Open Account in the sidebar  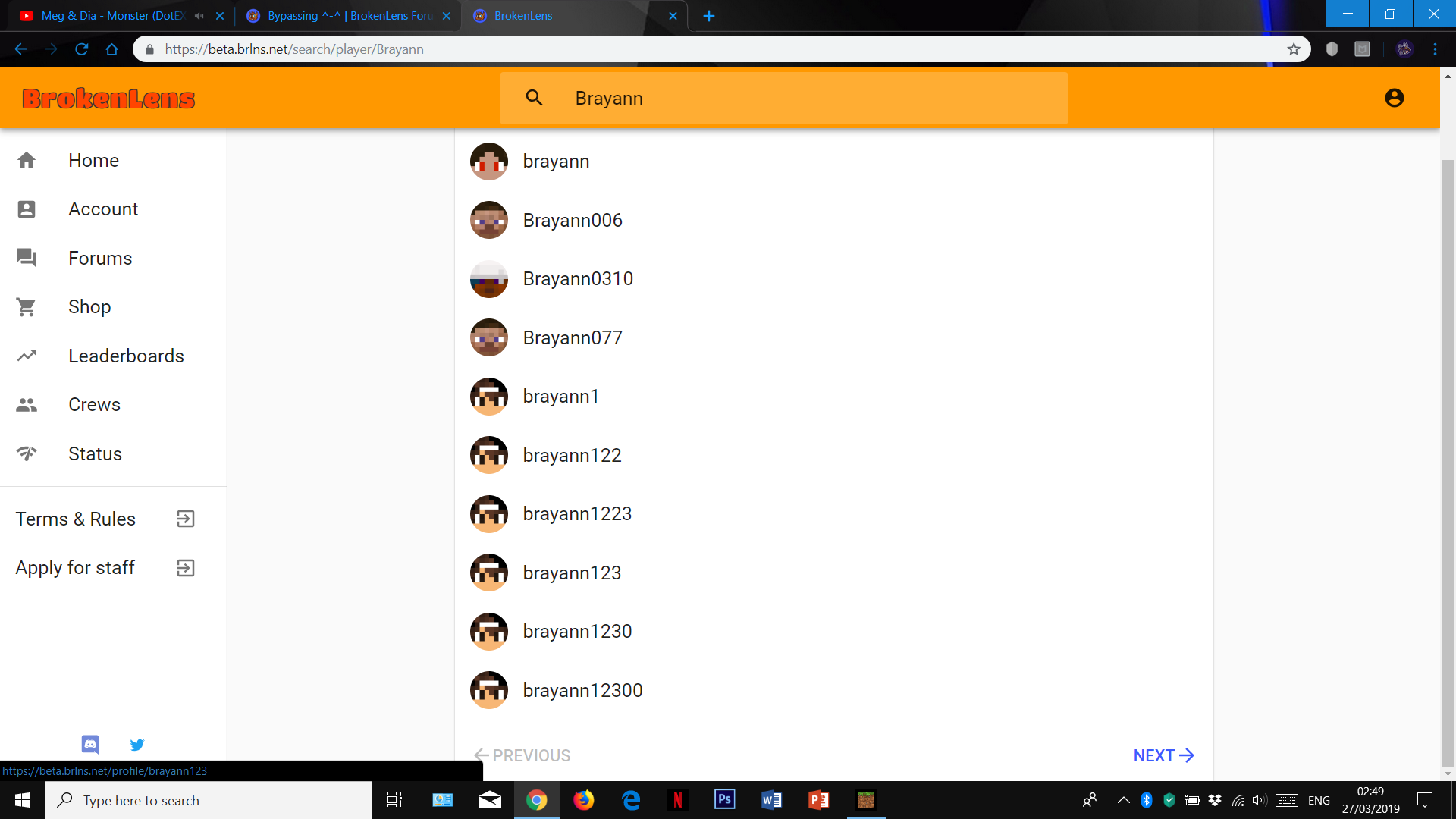coord(113,209)
